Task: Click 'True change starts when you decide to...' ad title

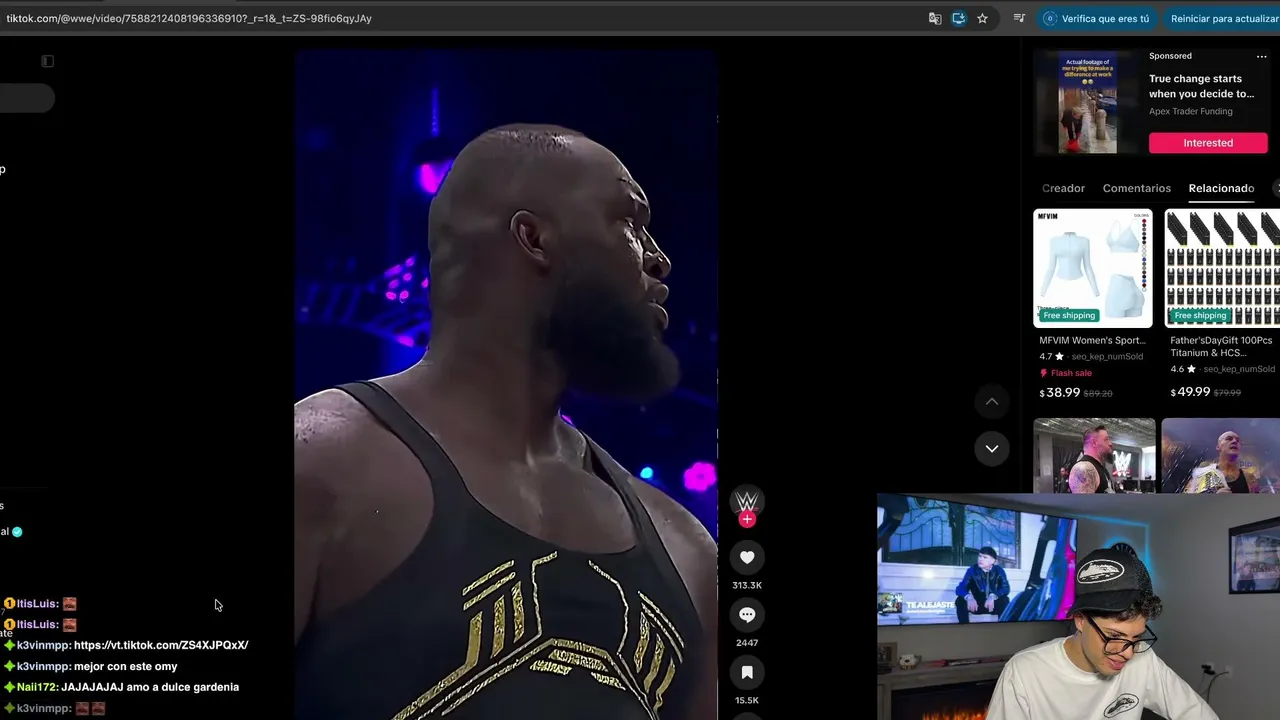Action: click(x=1201, y=86)
